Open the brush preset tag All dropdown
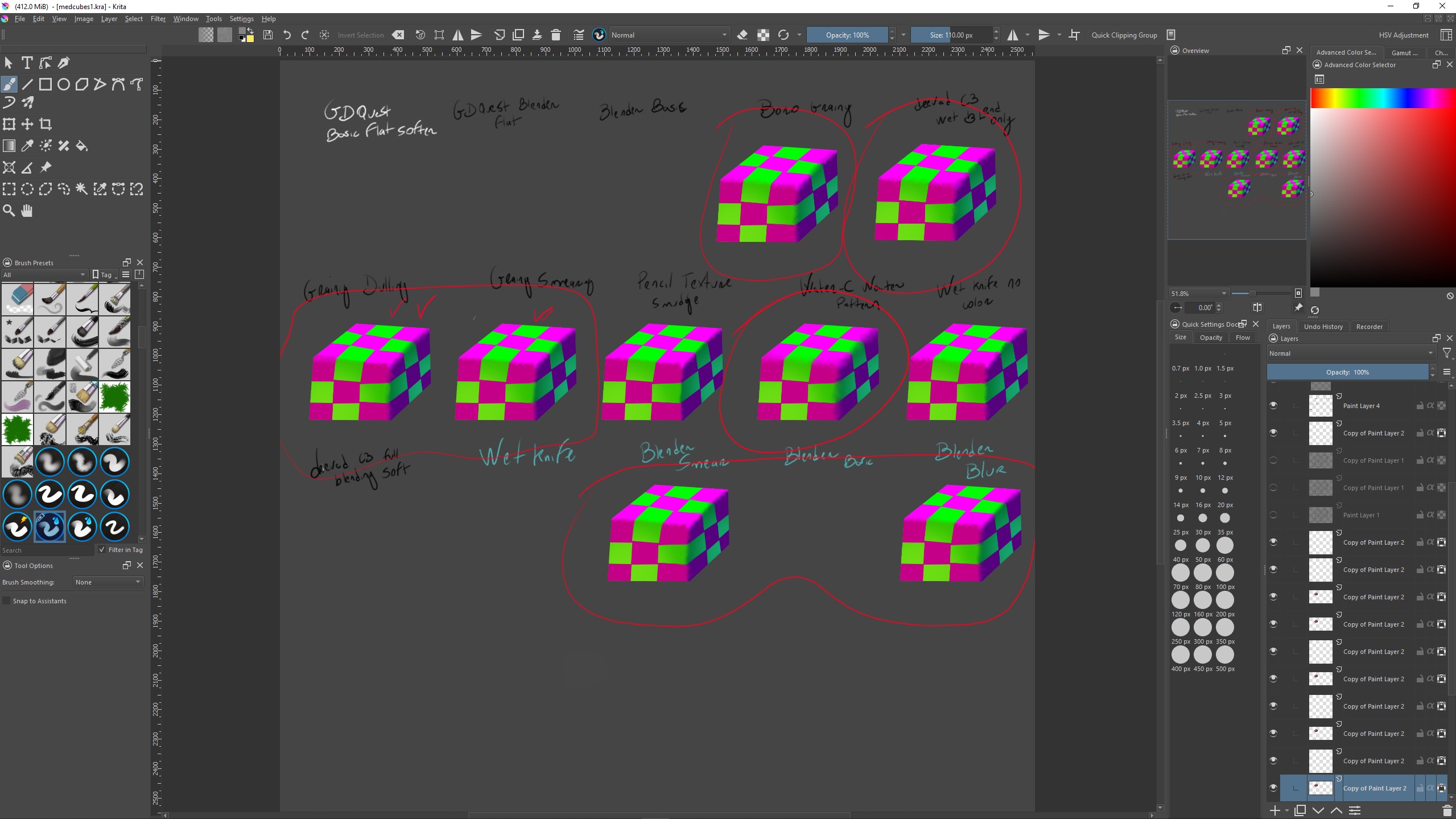The height and width of the screenshot is (819, 1456). coord(44,275)
